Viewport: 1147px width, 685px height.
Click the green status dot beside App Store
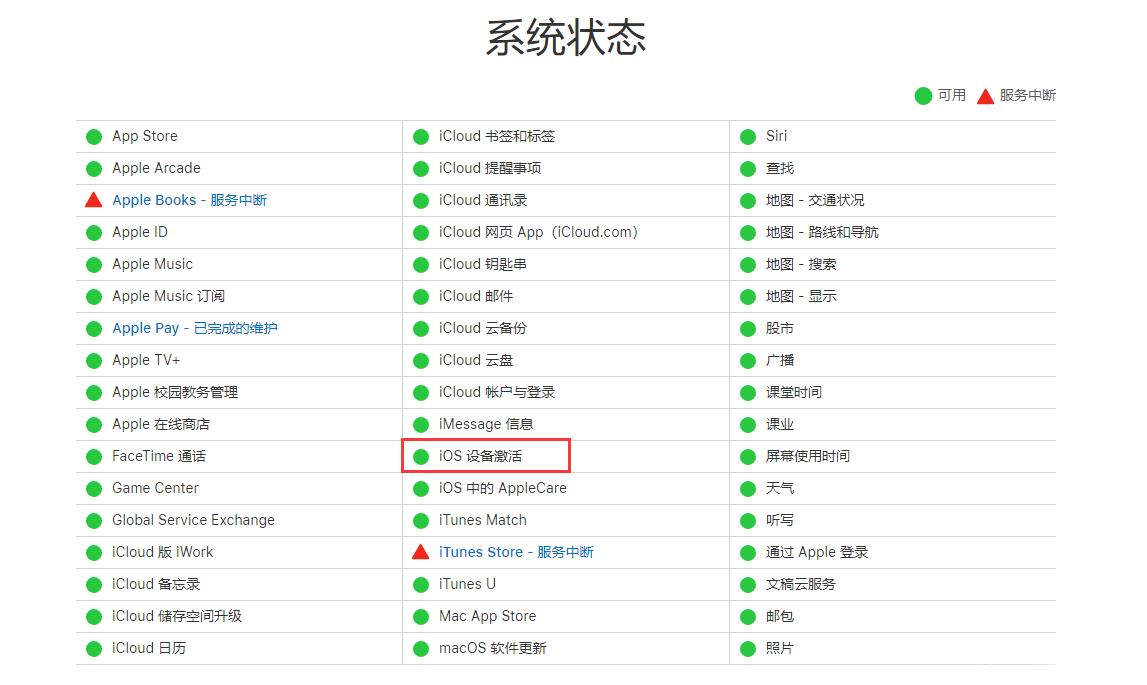[x=94, y=136]
